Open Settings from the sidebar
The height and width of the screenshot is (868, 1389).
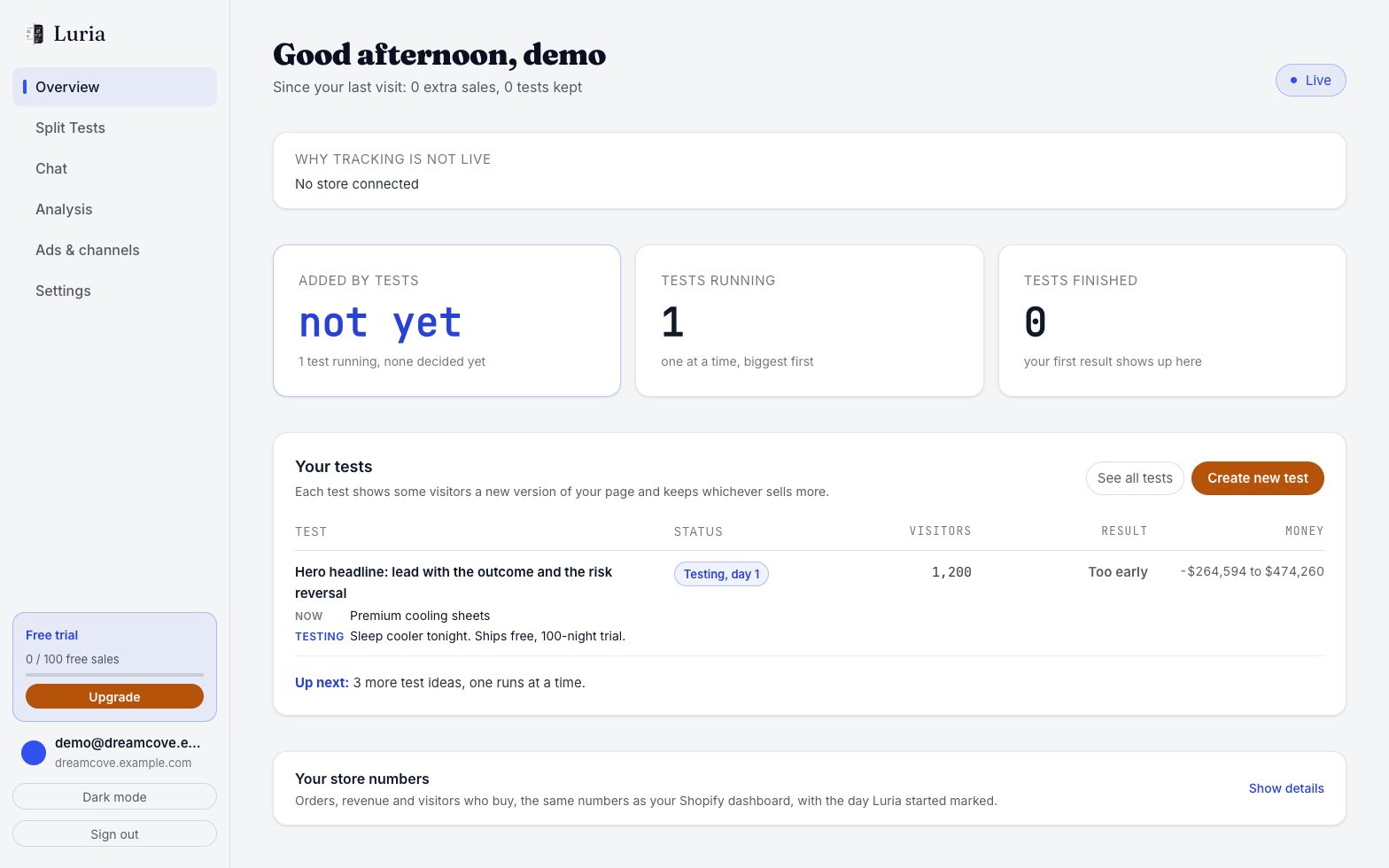[114, 291]
